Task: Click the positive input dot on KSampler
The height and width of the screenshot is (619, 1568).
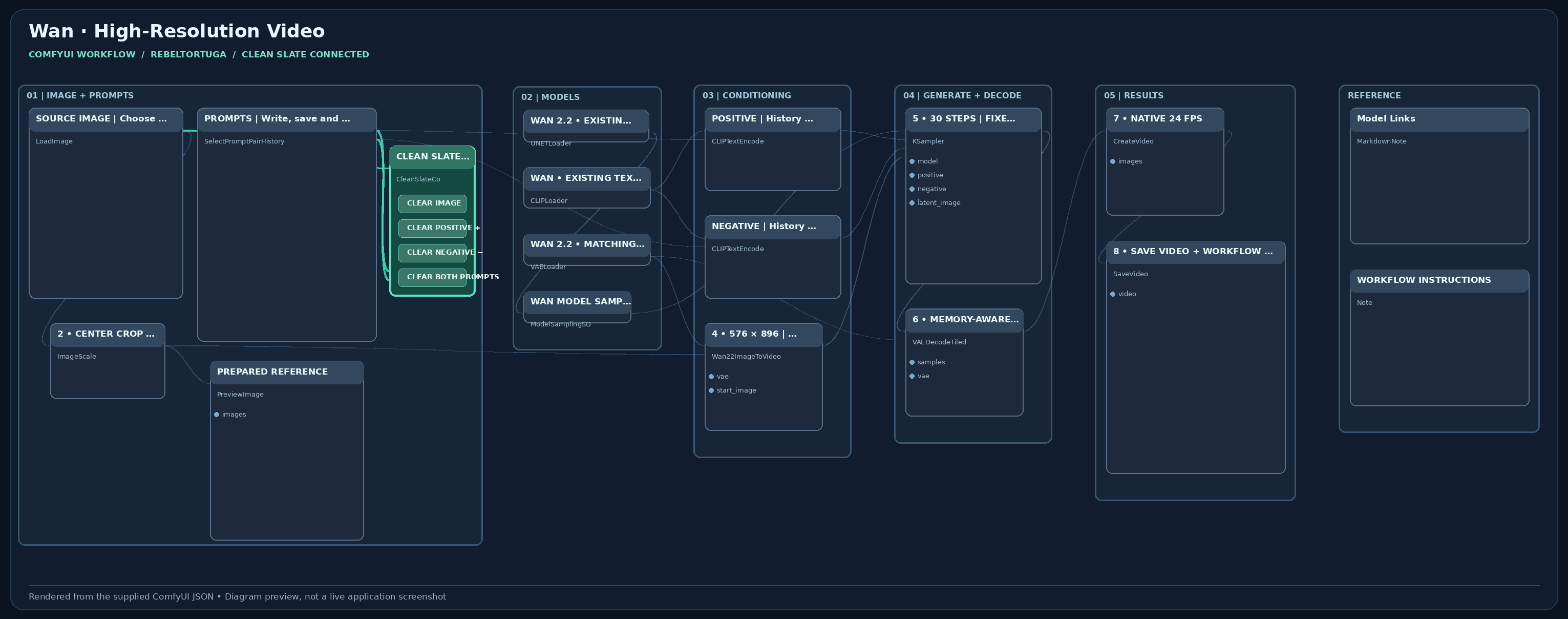Action: click(912, 175)
